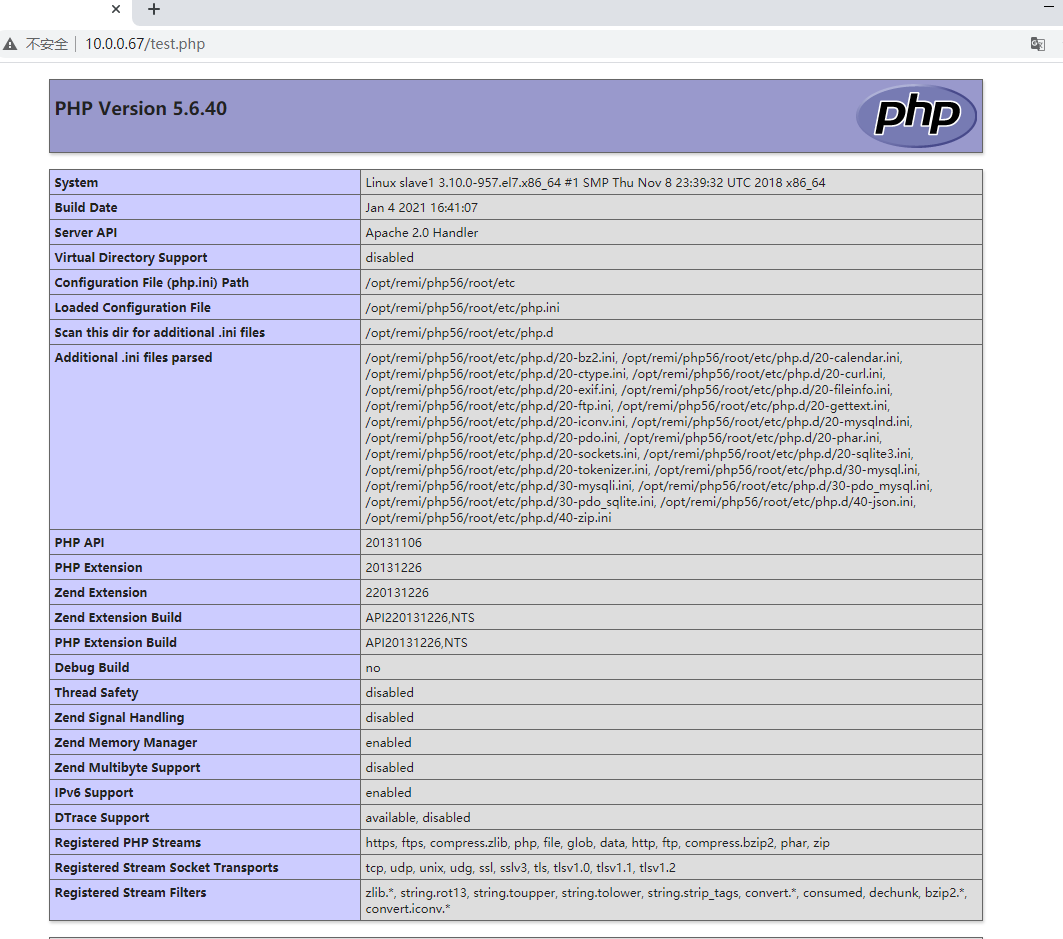Image resolution: width=1063 pixels, height=939 pixels.
Task: Click the IPv6 Support label
Action: tap(94, 793)
